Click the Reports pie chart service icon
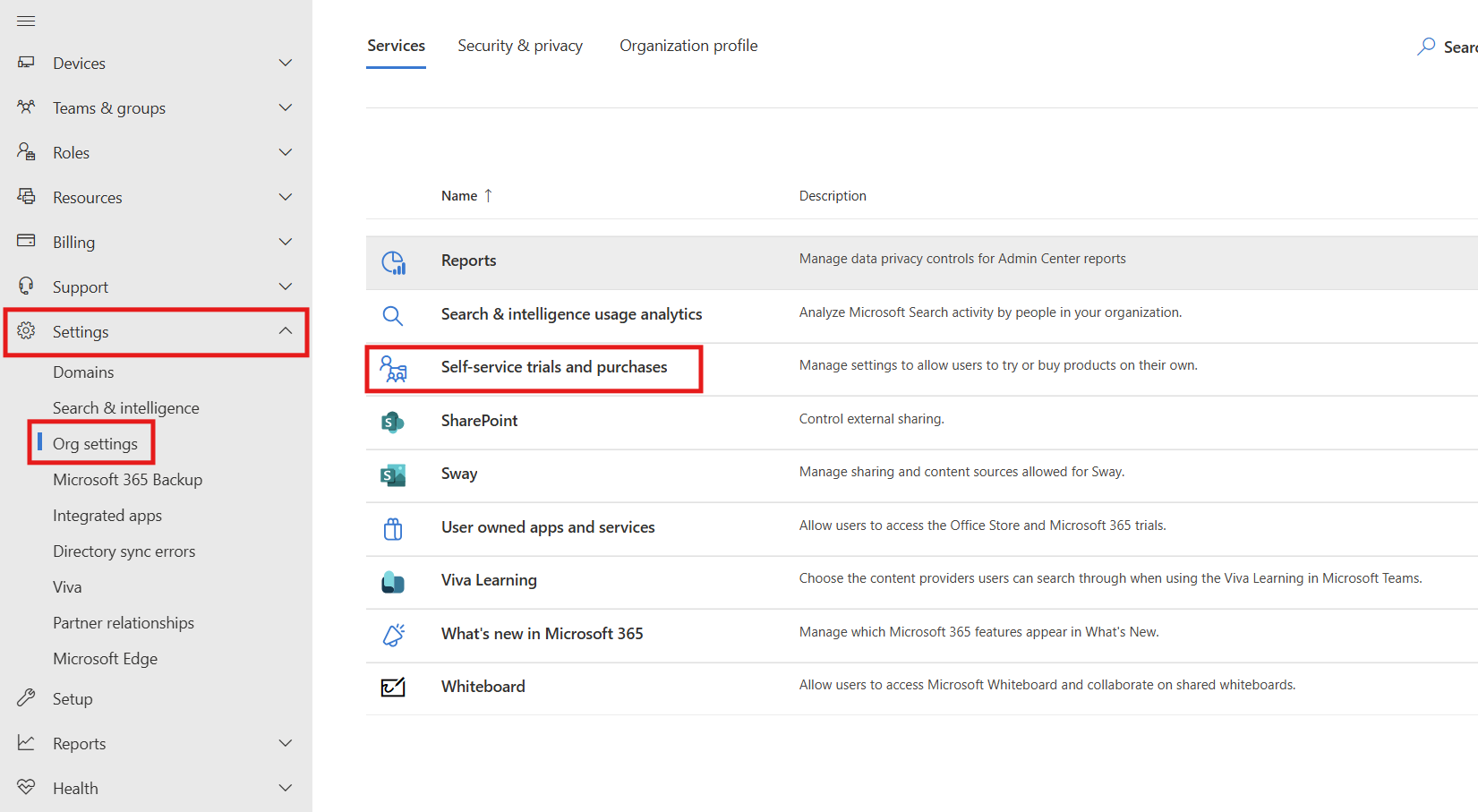Viewport: 1478px width, 812px height. [x=393, y=262]
